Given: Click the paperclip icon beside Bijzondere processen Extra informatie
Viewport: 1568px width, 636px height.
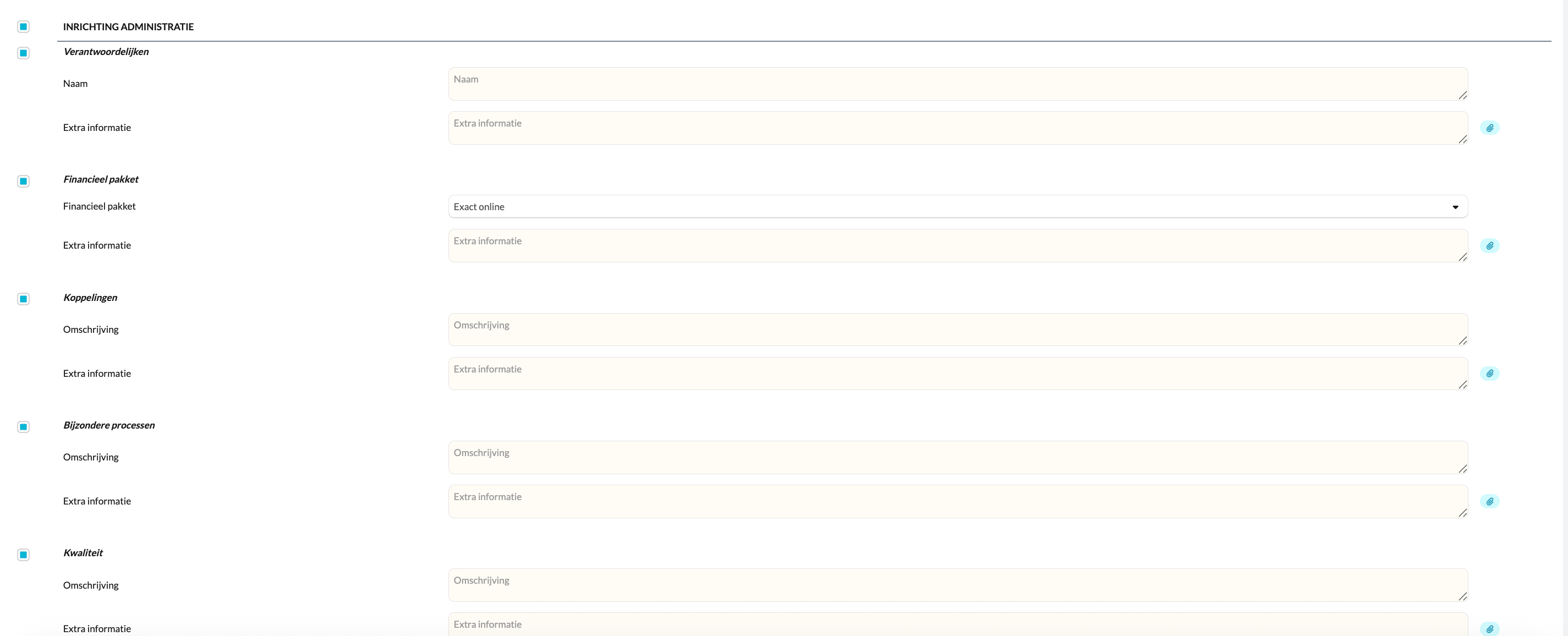Looking at the screenshot, I should (1489, 502).
